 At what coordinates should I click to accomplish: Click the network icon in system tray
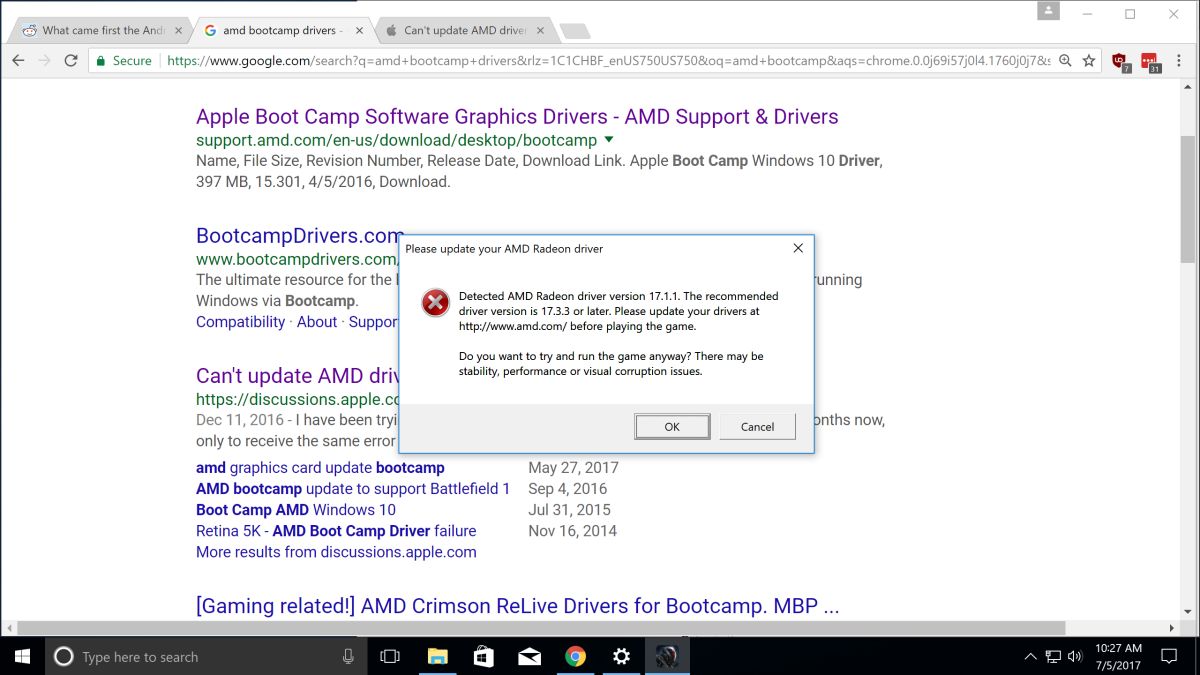tap(1053, 657)
